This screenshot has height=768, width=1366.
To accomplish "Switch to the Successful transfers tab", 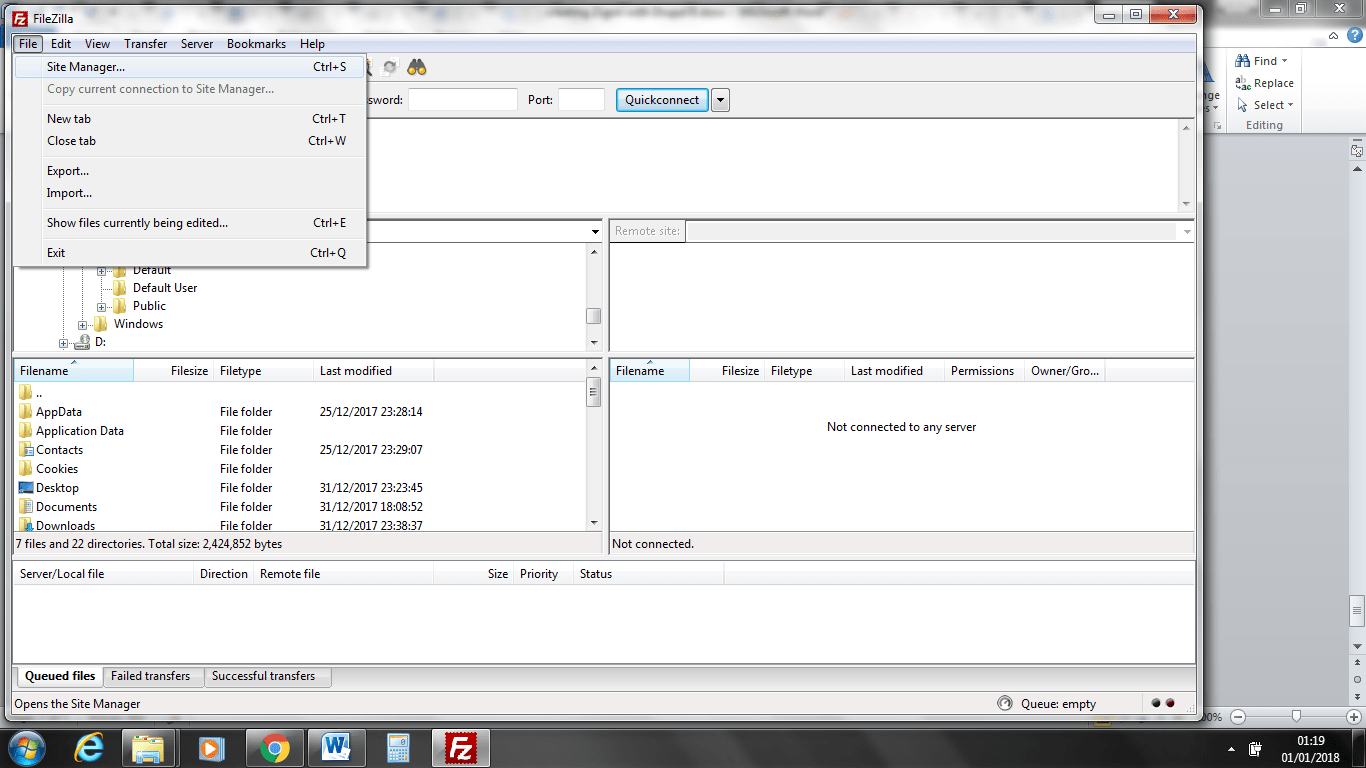I will (x=263, y=676).
